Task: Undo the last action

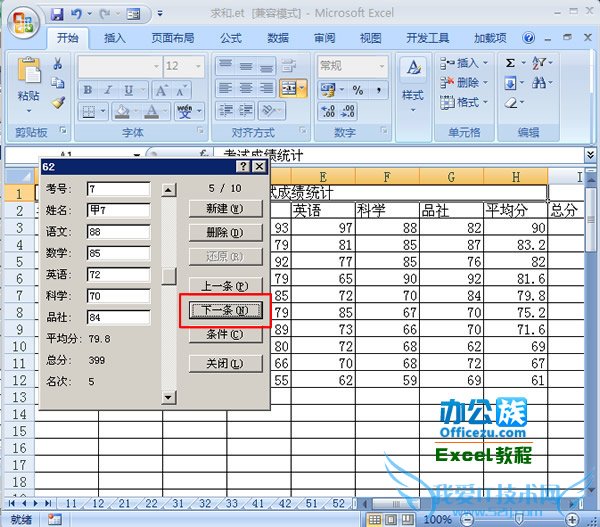Action: tap(76, 15)
